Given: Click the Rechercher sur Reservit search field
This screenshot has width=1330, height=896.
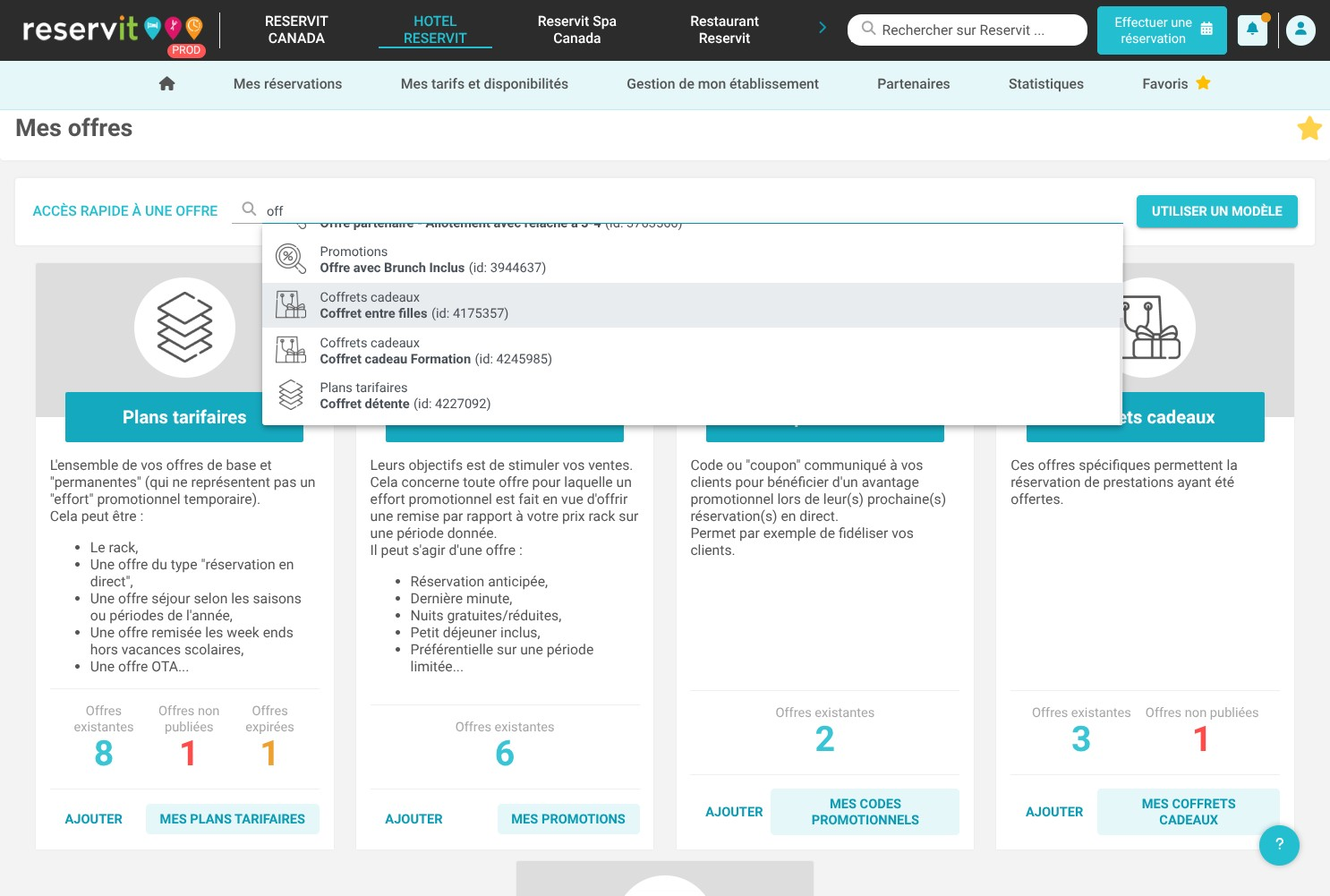Looking at the screenshot, I should point(968,30).
